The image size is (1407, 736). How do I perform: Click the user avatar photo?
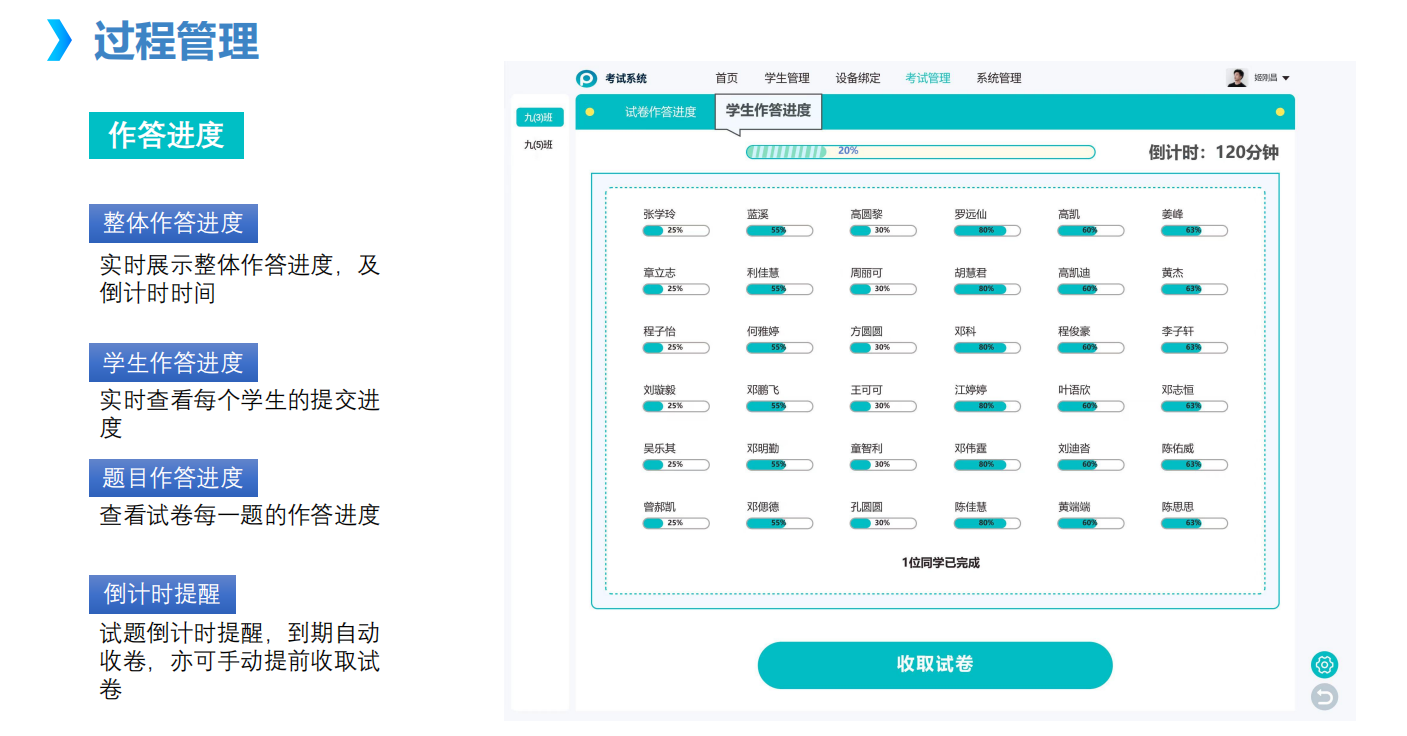click(x=1237, y=78)
